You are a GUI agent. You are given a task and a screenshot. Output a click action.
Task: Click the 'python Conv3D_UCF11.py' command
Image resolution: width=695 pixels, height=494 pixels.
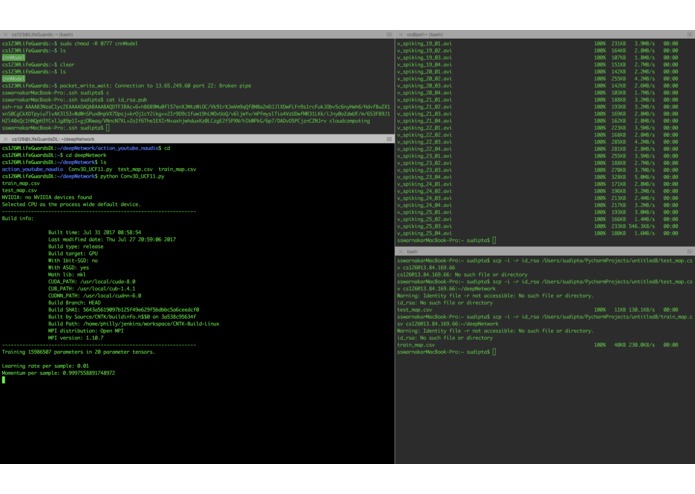(x=132, y=176)
